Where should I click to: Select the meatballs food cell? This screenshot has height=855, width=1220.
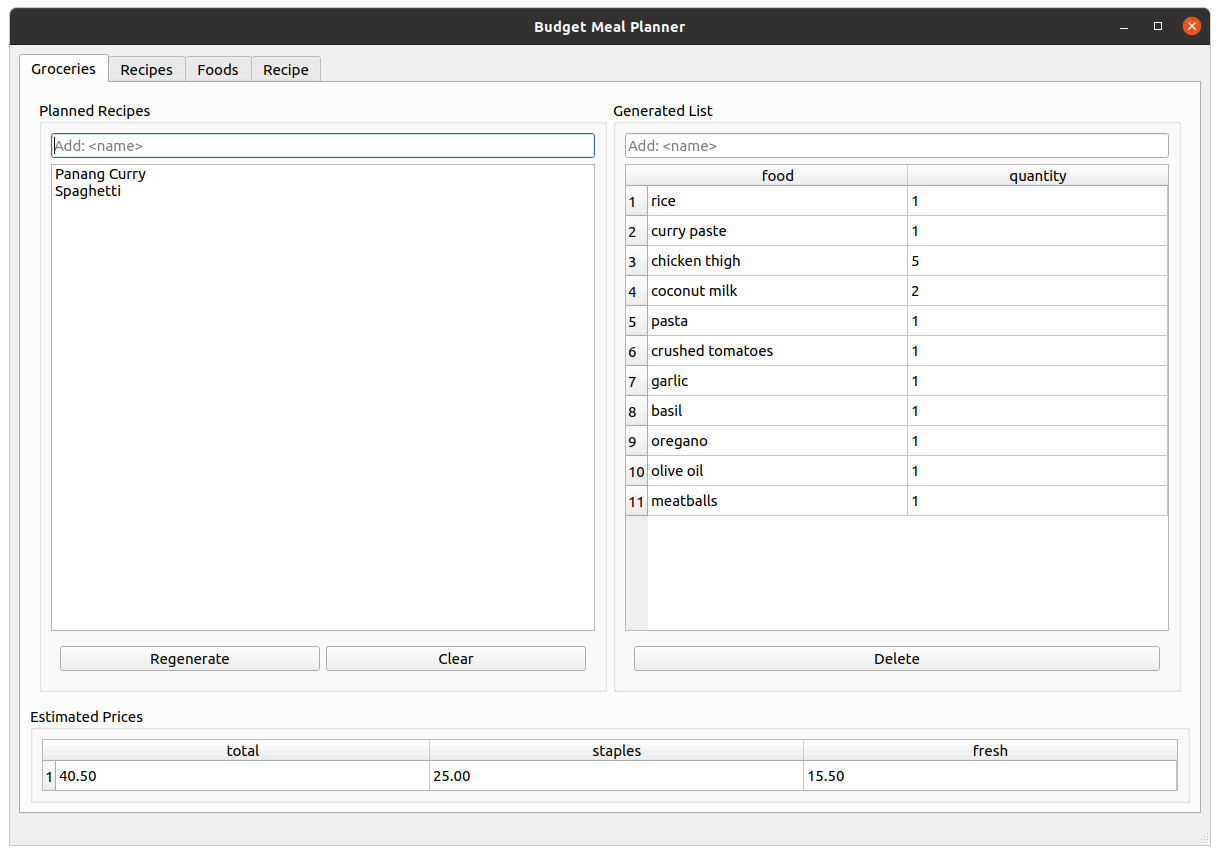pos(777,501)
